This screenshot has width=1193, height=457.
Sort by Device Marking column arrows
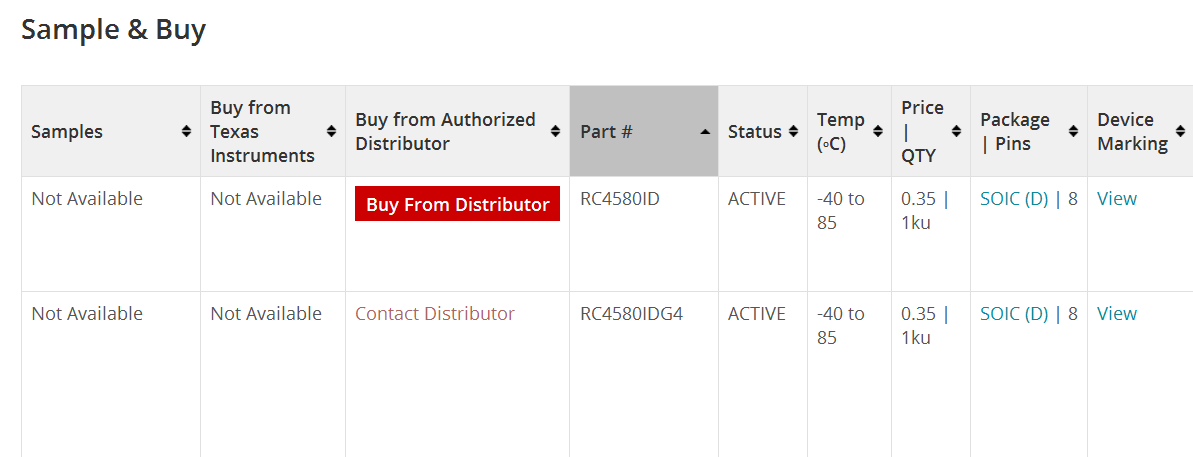1180,131
